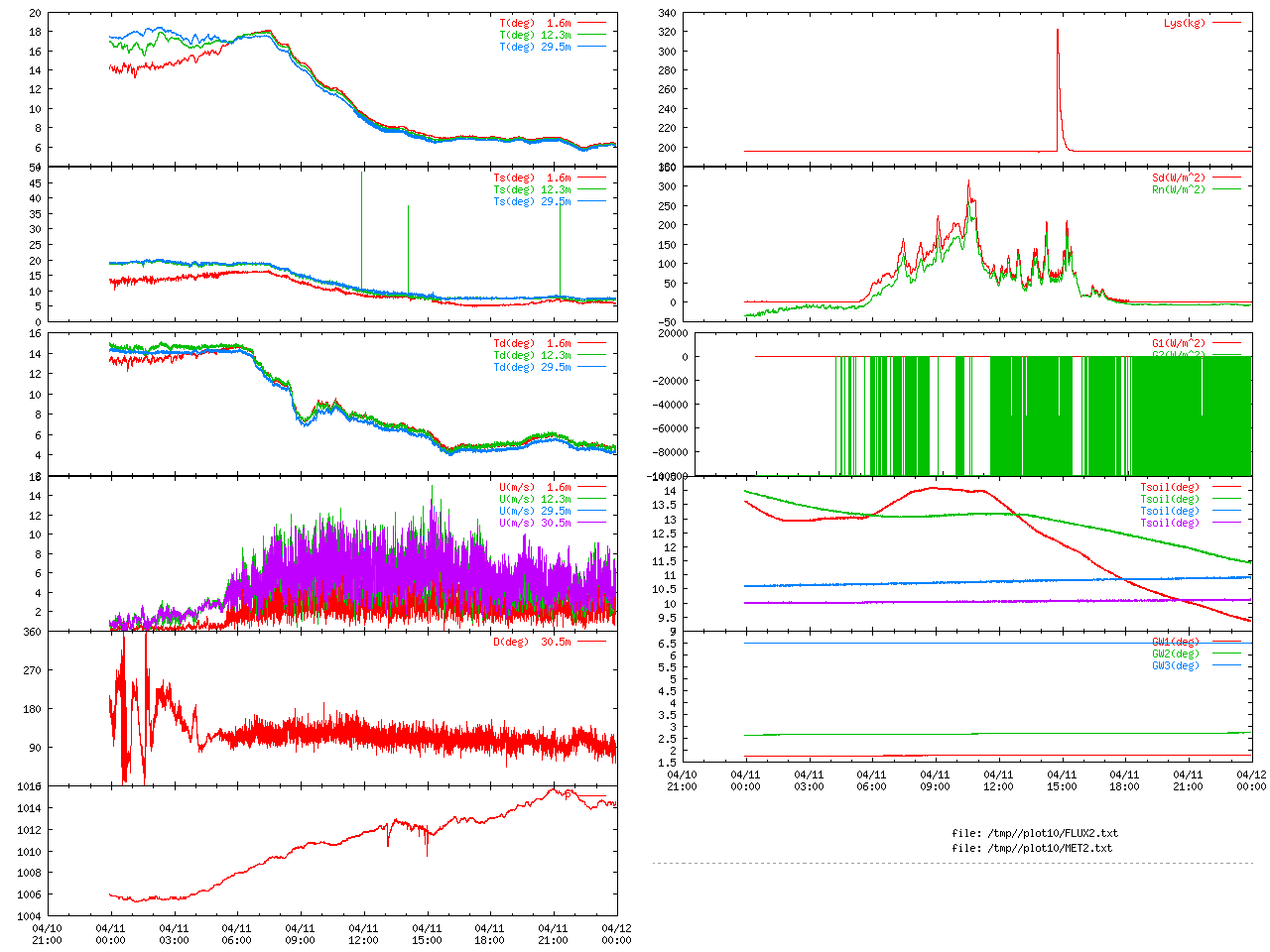The width and height of the screenshot is (1270, 952).
Task: Select the Ts(deg) 12.3m legend entry
Action: 533,189
